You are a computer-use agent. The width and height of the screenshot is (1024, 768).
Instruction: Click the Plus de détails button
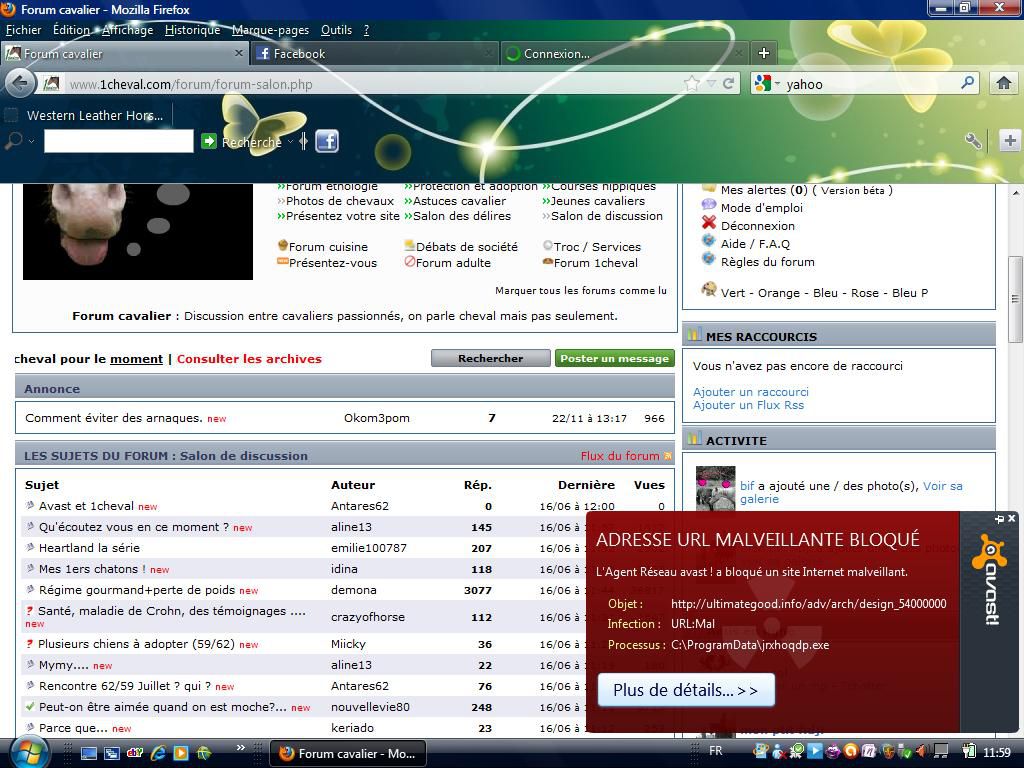685,690
